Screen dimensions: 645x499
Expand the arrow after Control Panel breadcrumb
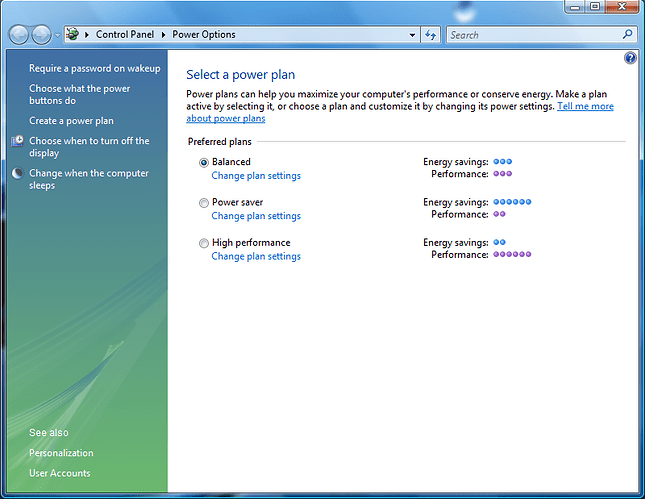tap(164, 35)
